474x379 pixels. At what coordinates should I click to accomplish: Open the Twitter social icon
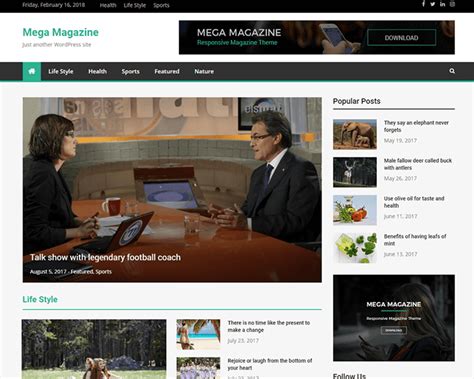[433, 4]
